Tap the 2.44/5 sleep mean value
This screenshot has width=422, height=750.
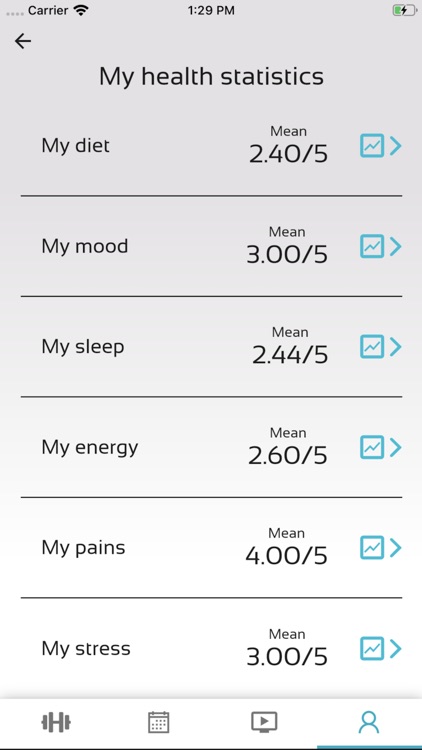(x=290, y=355)
